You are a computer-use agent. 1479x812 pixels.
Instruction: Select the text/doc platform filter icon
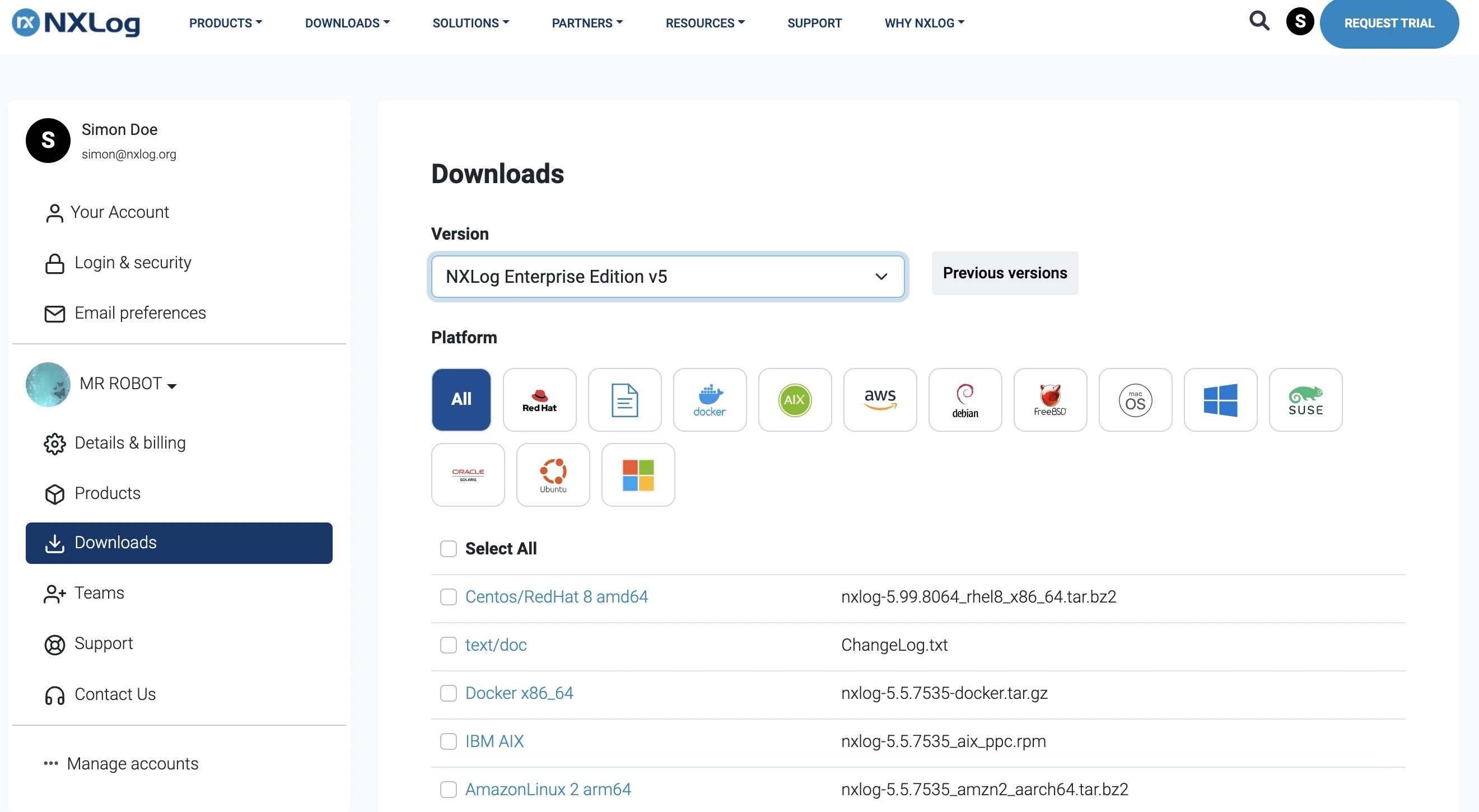point(624,400)
